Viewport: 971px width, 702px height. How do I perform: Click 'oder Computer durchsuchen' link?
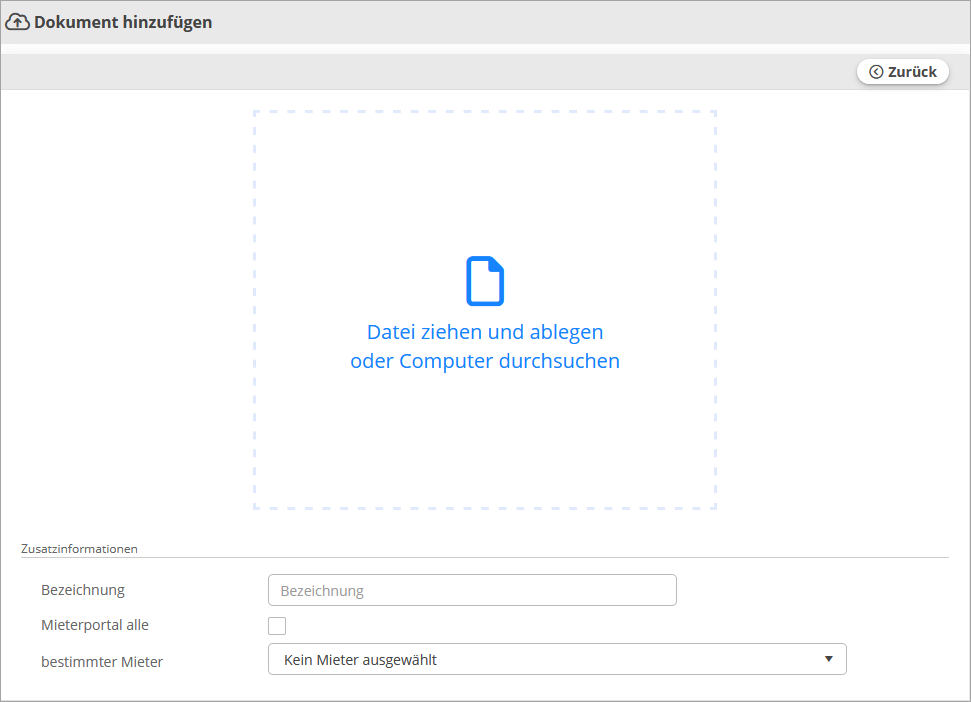pyautogui.click(x=485, y=362)
